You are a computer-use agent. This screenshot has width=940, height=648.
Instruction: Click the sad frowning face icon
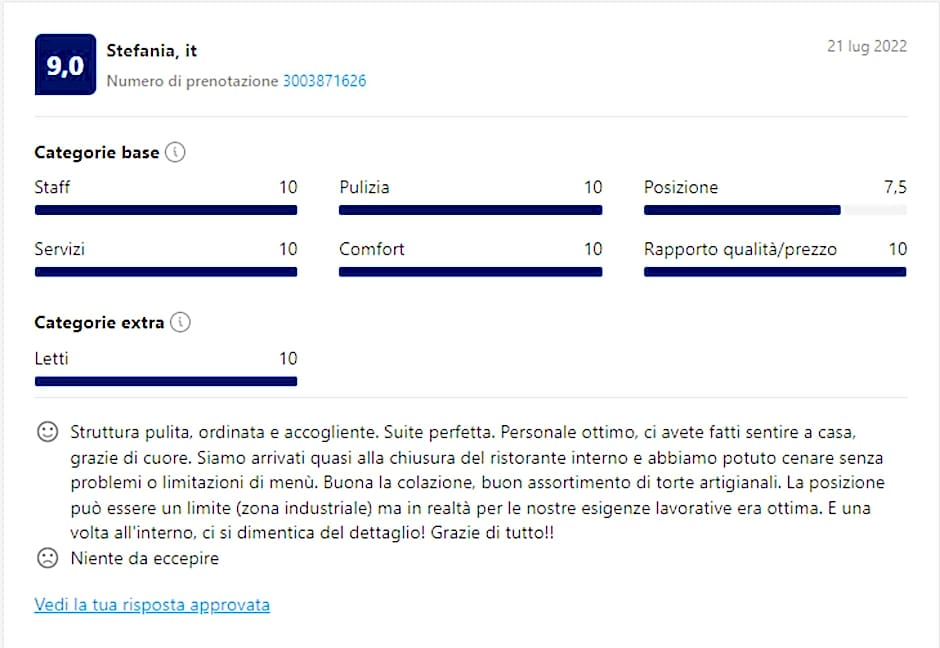(47, 559)
